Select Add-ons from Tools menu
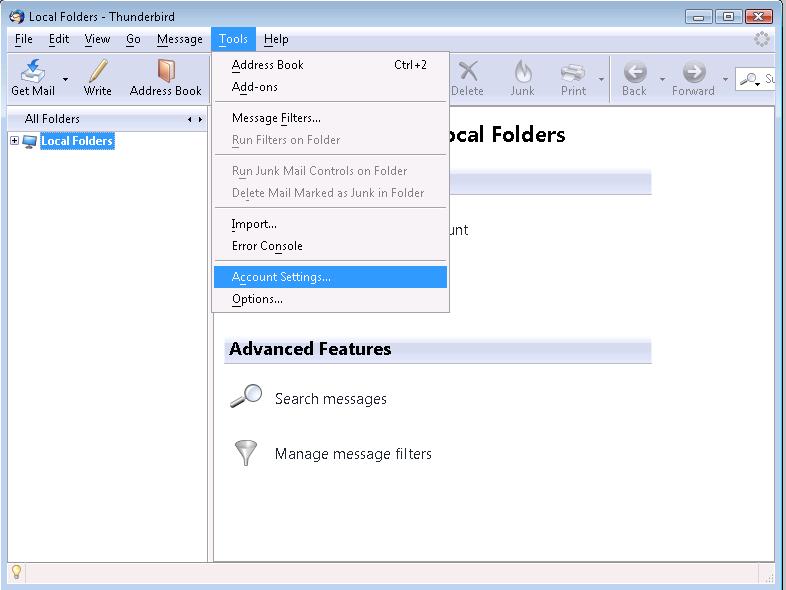Viewport: 786px width, 590px height. pyautogui.click(x=330, y=87)
